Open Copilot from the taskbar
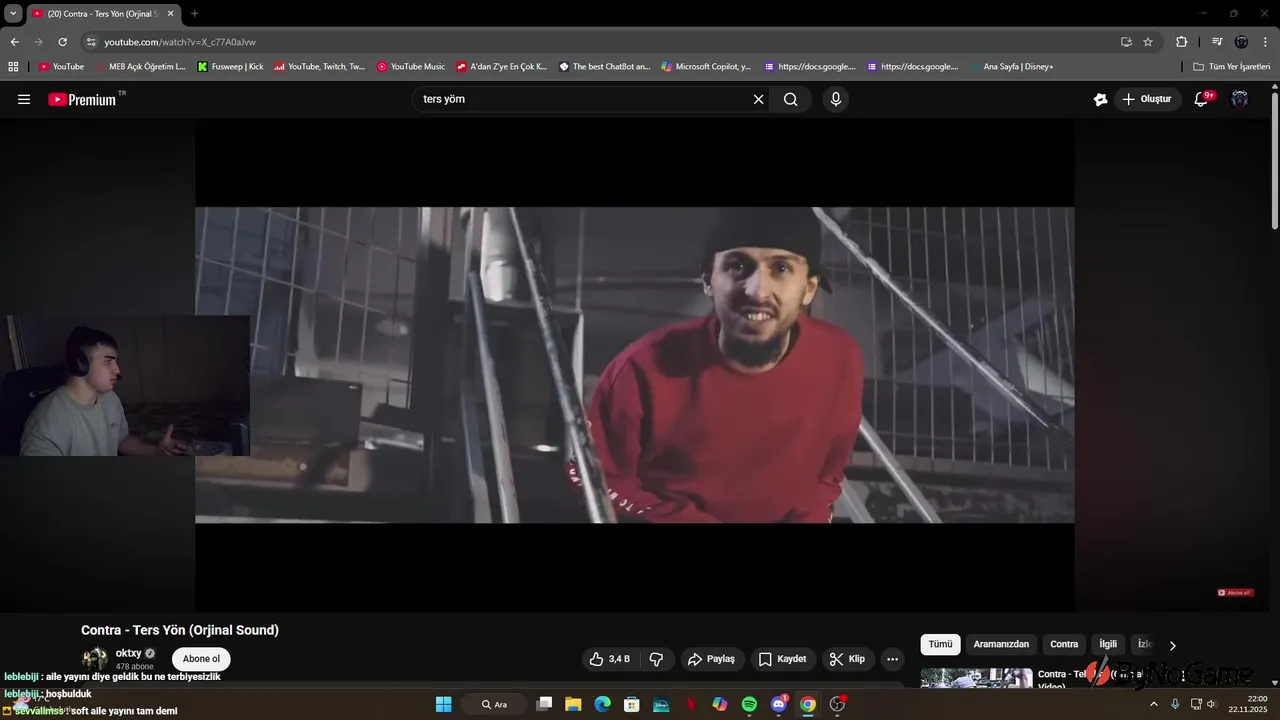The image size is (1280, 720). (x=720, y=704)
